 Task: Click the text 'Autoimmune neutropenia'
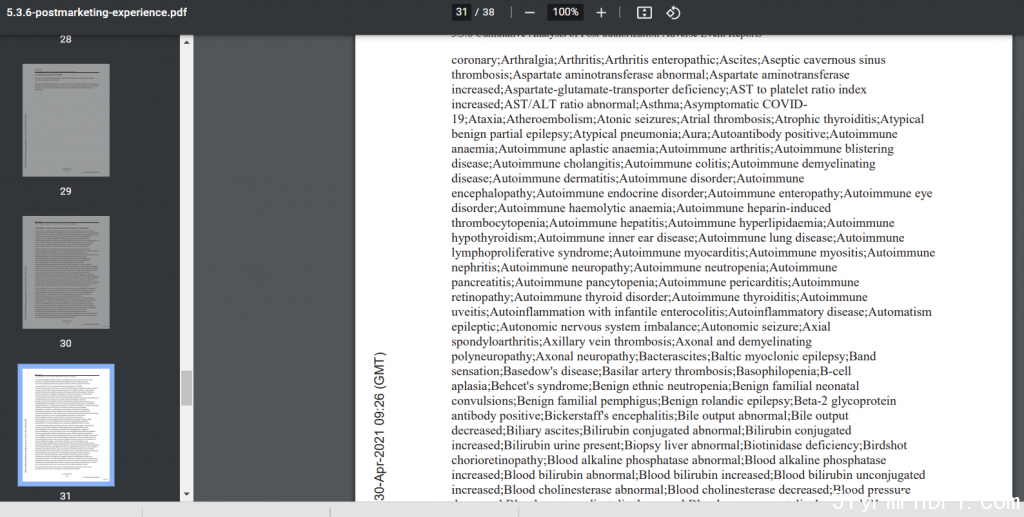coord(699,268)
